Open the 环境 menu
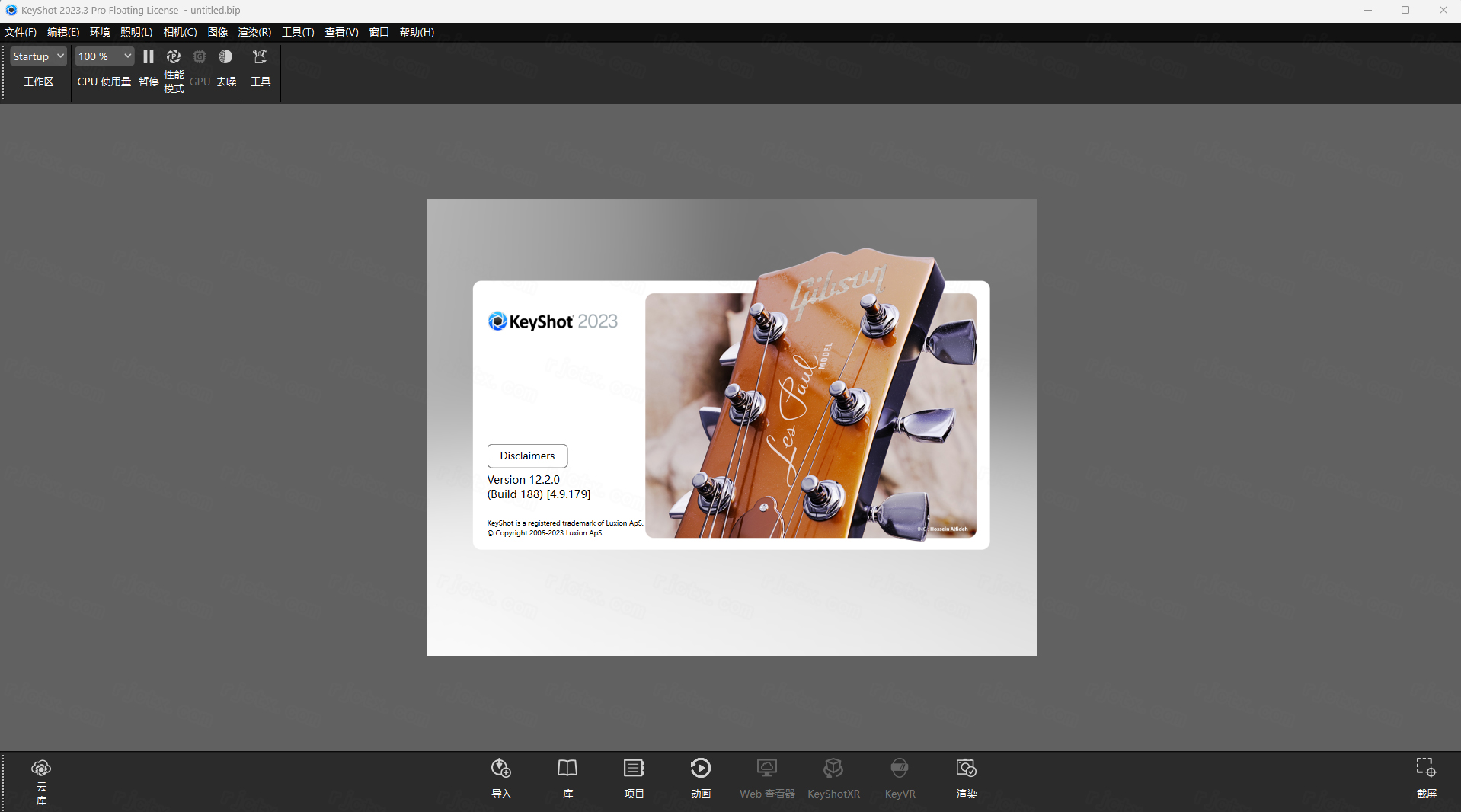The height and width of the screenshot is (812, 1461). 100,32
